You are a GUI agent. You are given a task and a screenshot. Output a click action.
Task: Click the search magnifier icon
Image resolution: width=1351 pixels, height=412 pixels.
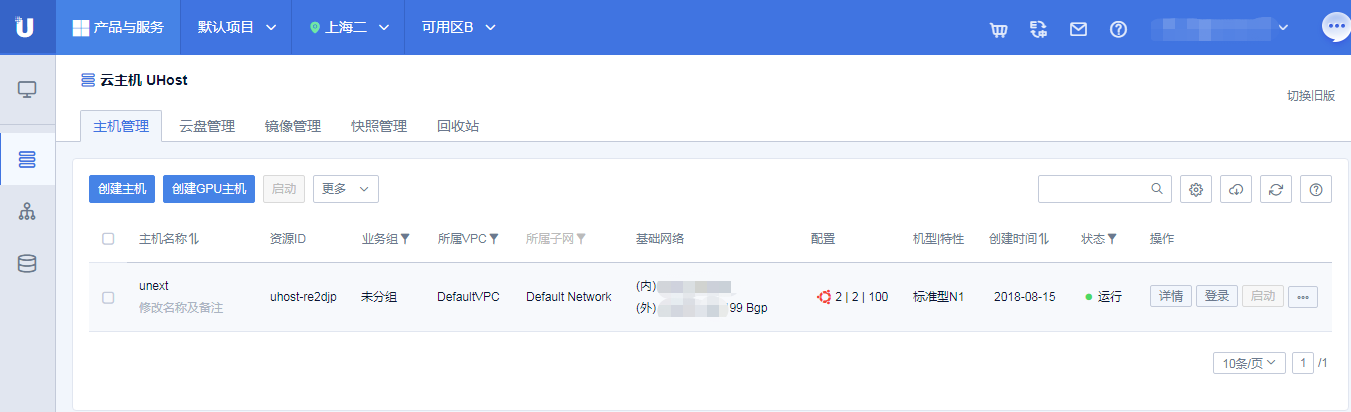[1157, 188]
